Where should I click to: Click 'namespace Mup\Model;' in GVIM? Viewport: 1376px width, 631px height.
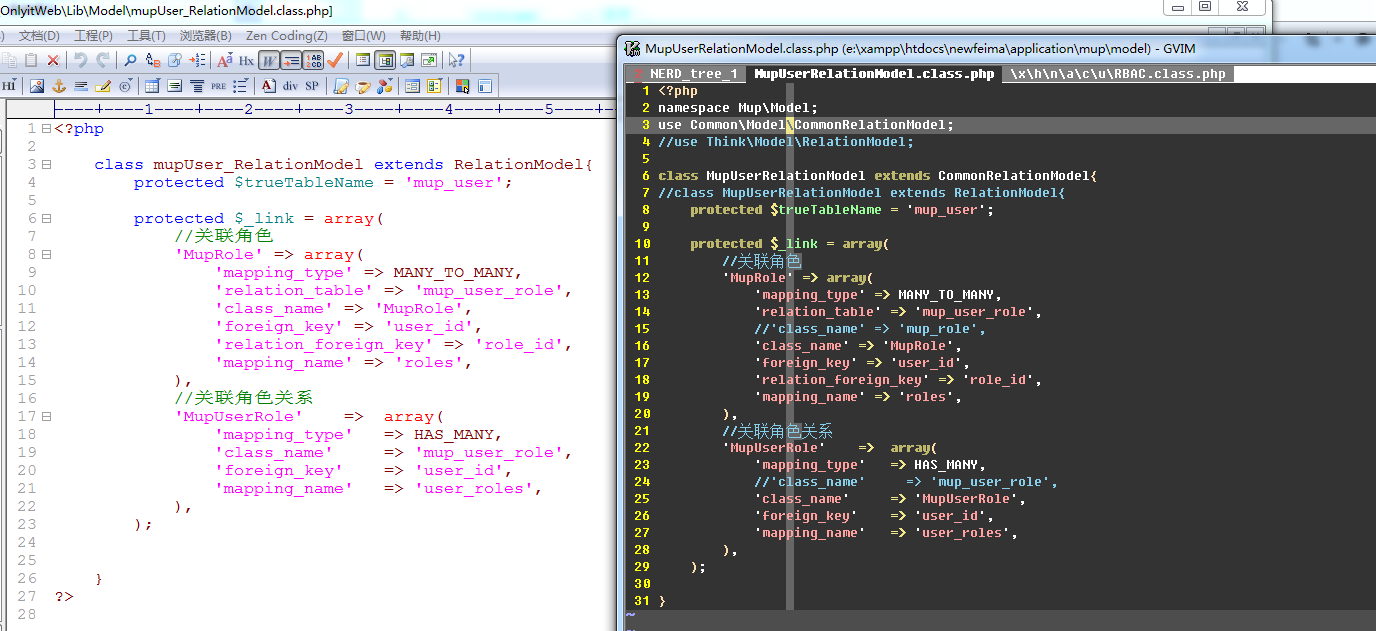738,108
